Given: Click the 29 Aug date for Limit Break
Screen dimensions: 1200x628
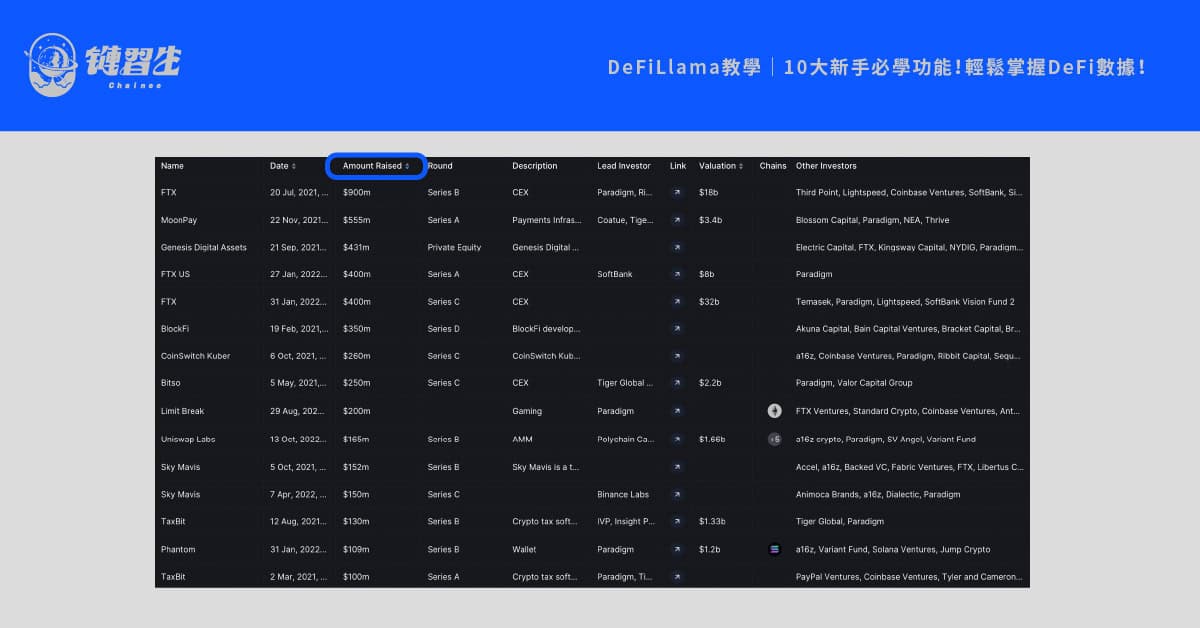Looking at the screenshot, I should tap(298, 411).
